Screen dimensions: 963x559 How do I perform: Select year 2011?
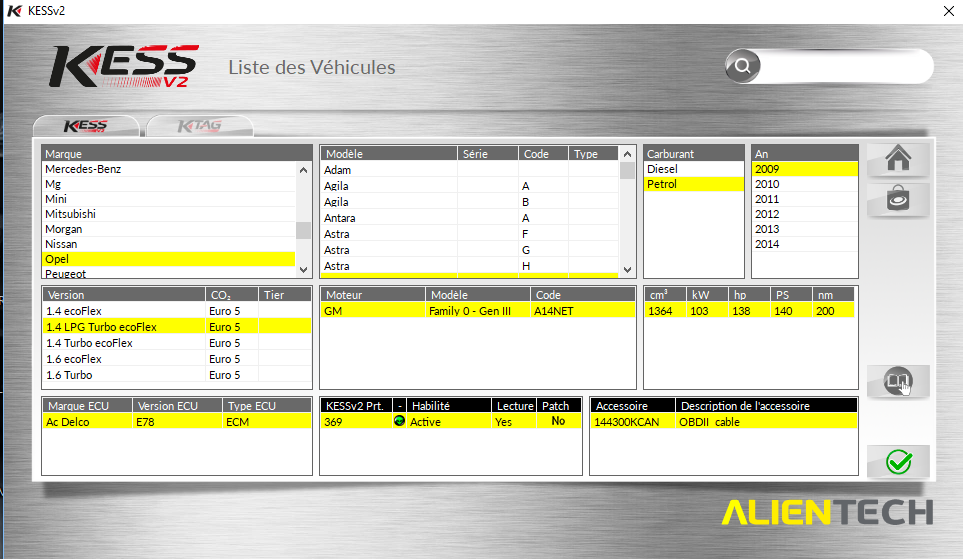coord(805,199)
